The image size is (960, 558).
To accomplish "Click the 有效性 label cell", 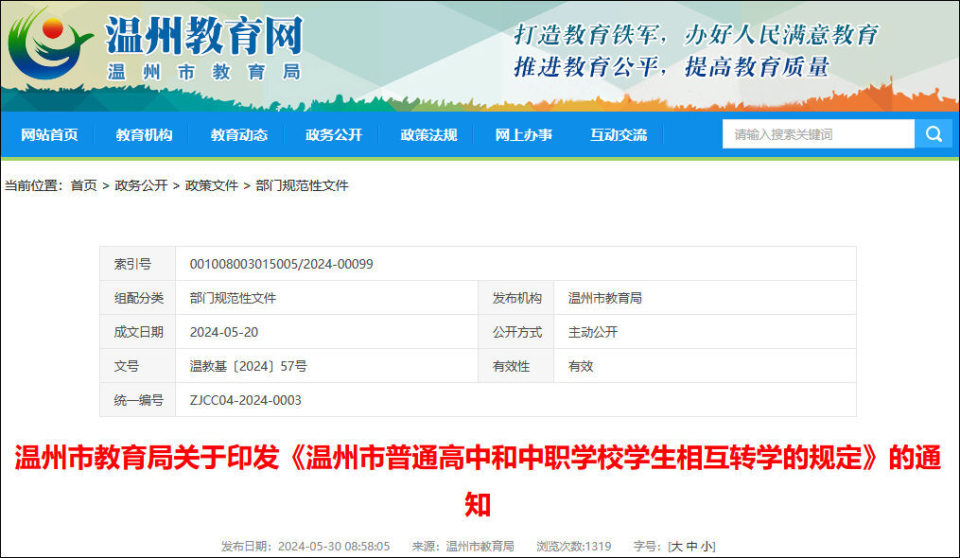I will [x=516, y=366].
